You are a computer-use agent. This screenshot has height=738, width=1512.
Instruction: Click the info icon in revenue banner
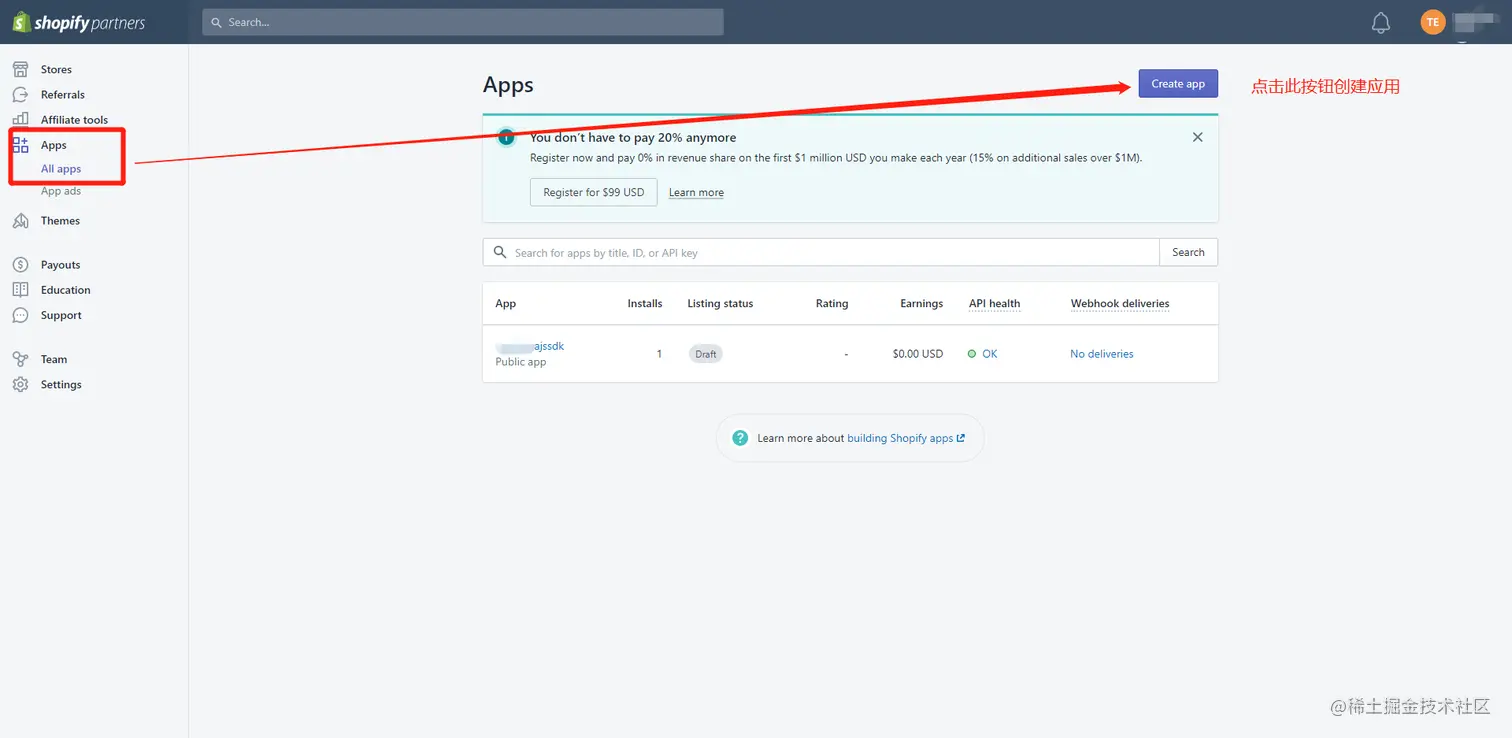pos(507,138)
